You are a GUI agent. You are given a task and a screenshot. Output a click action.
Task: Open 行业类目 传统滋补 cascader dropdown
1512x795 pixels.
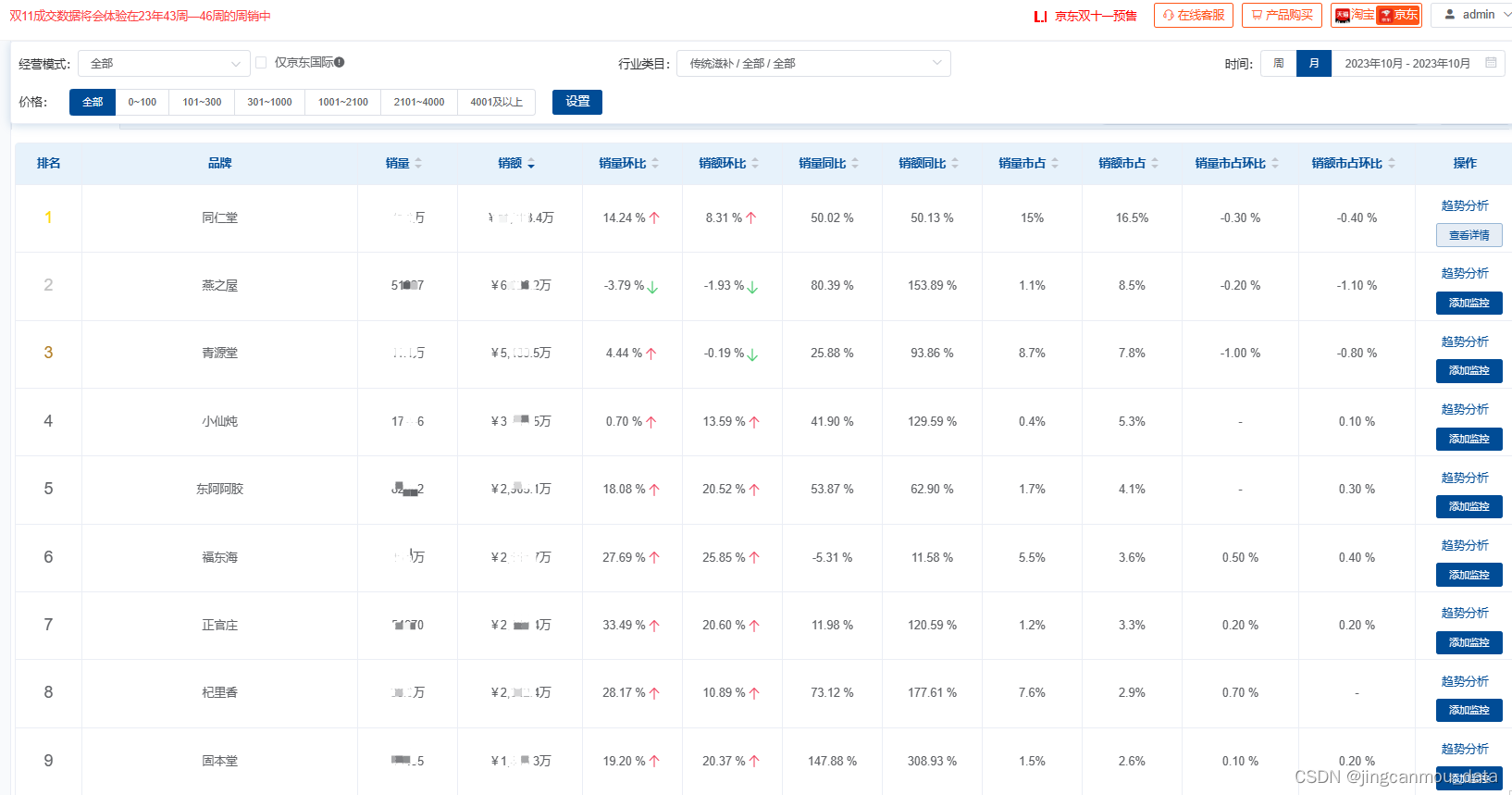coord(813,63)
